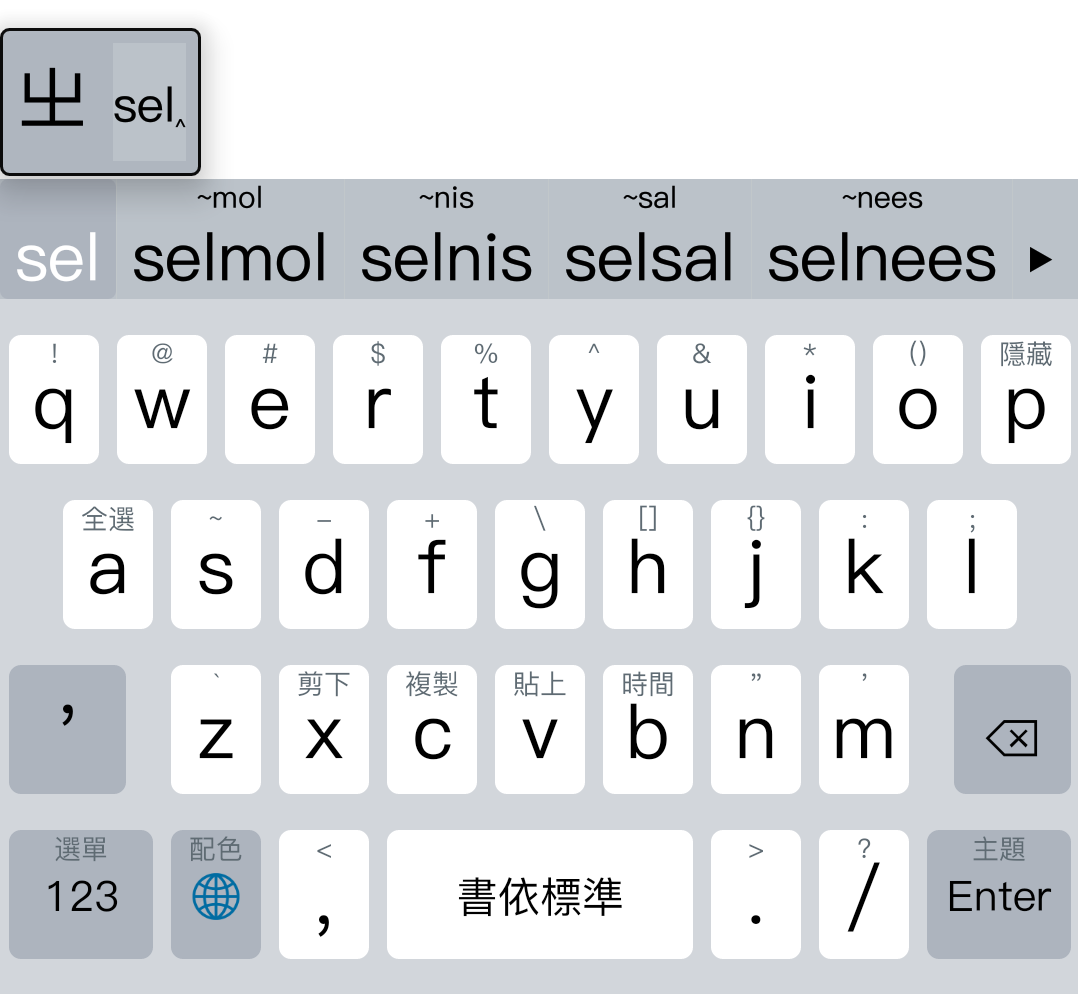This screenshot has width=1078, height=994.
Task: Select the candidate word "selmol"
Action: point(230,245)
